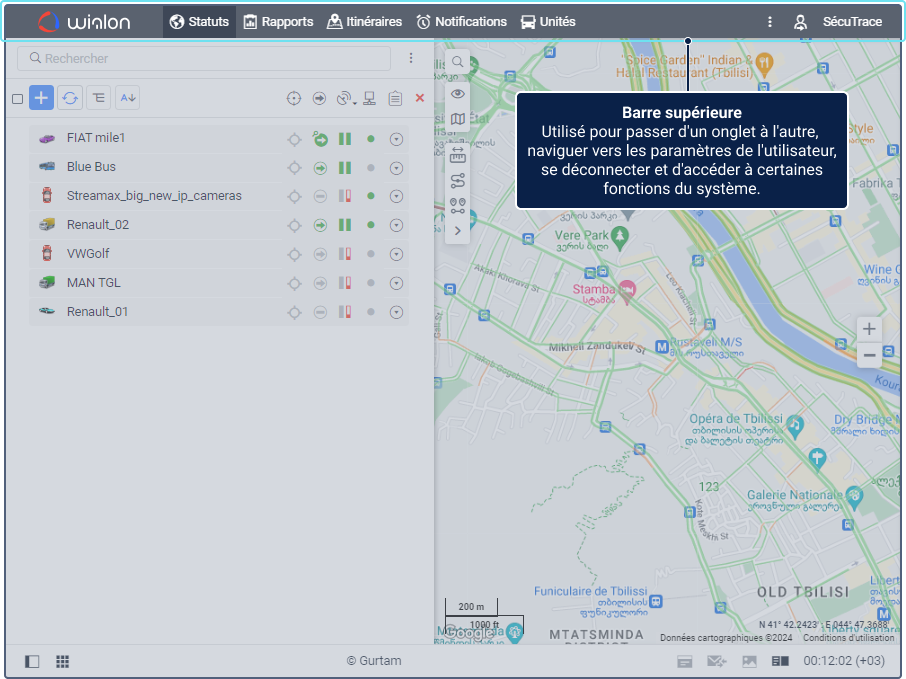Open the map search tool
This screenshot has width=906, height=679.
coord(457,62)
